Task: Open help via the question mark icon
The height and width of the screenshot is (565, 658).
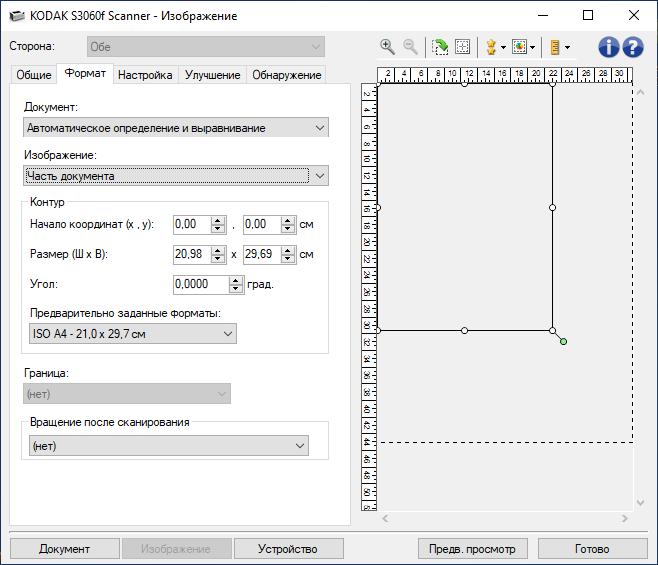Action: pyautogui.click(x=632, y=47)
